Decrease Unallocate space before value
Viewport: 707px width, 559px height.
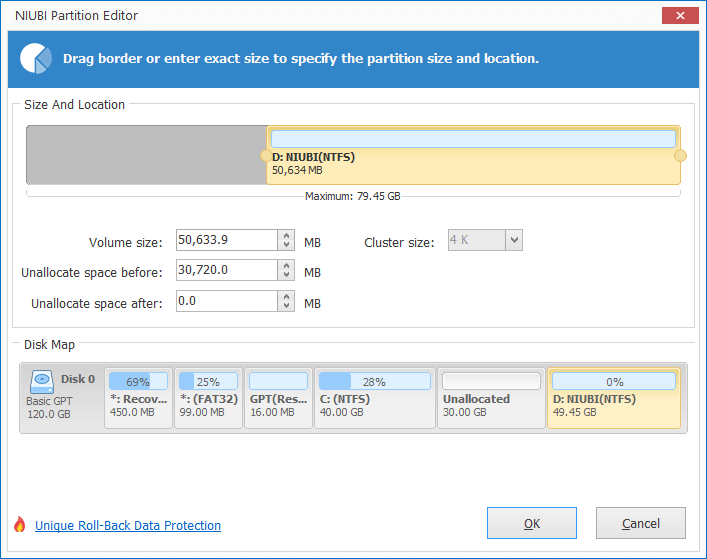(x=286, y=275)
